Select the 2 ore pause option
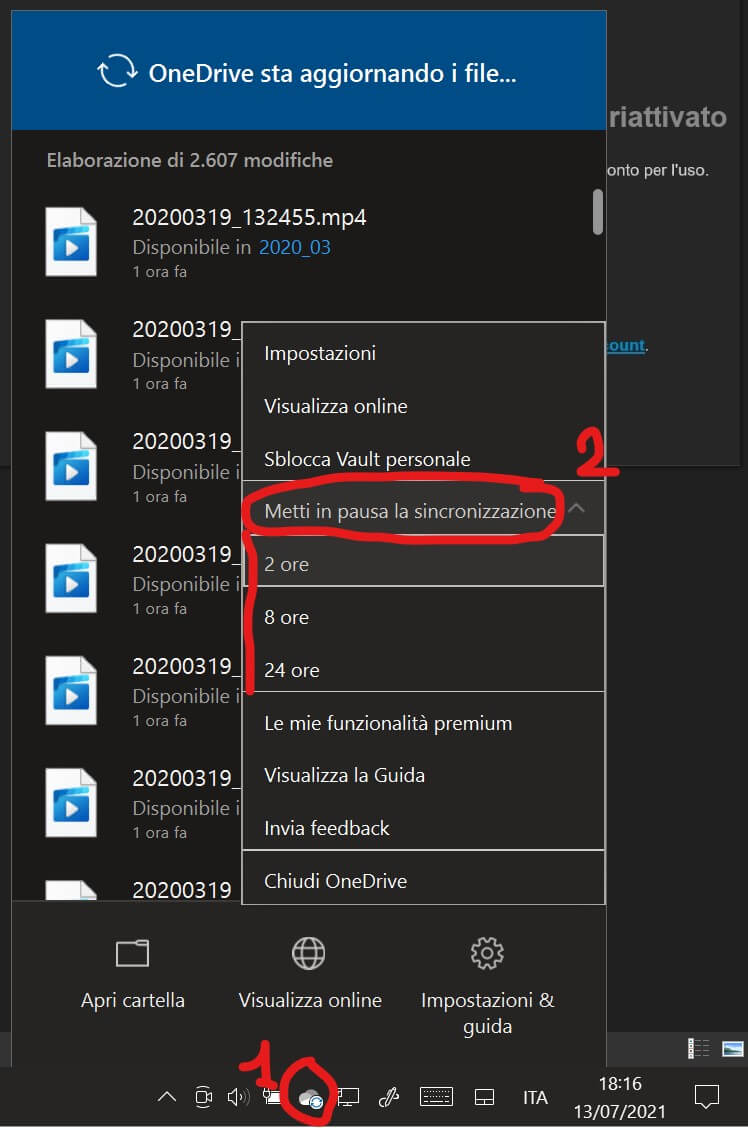 pos(287,564)
